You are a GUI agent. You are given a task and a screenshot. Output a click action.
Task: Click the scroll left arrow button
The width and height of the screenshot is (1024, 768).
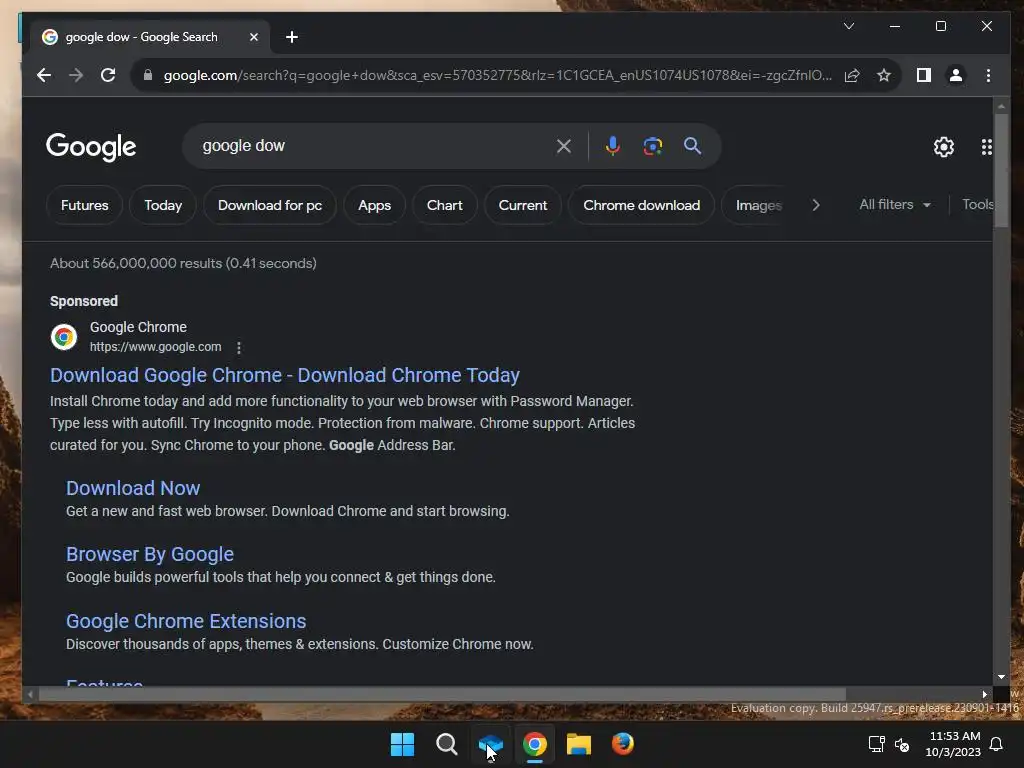click(x=30, y=694)
